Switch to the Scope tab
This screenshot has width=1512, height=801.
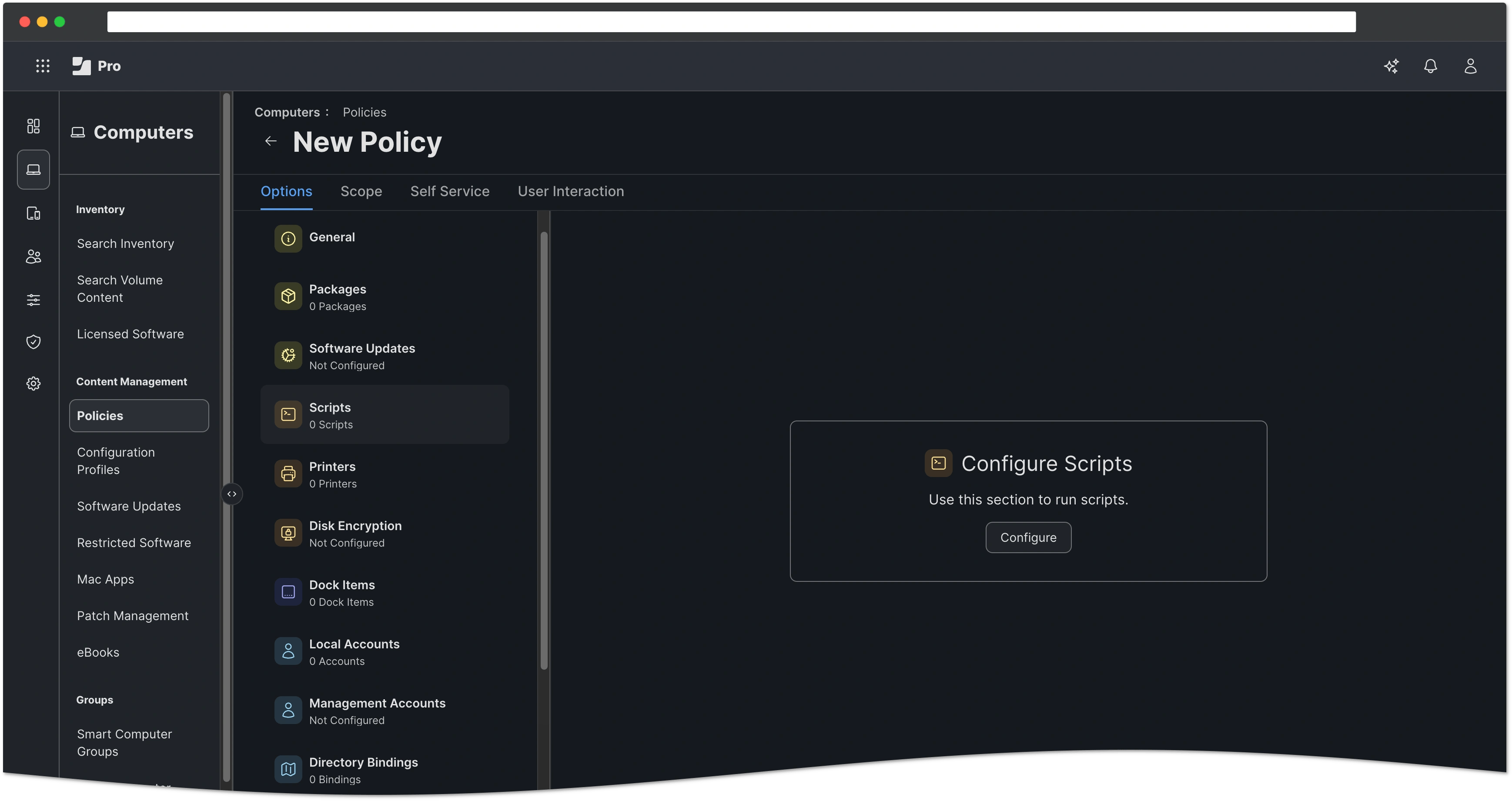(x=361, y=191)
